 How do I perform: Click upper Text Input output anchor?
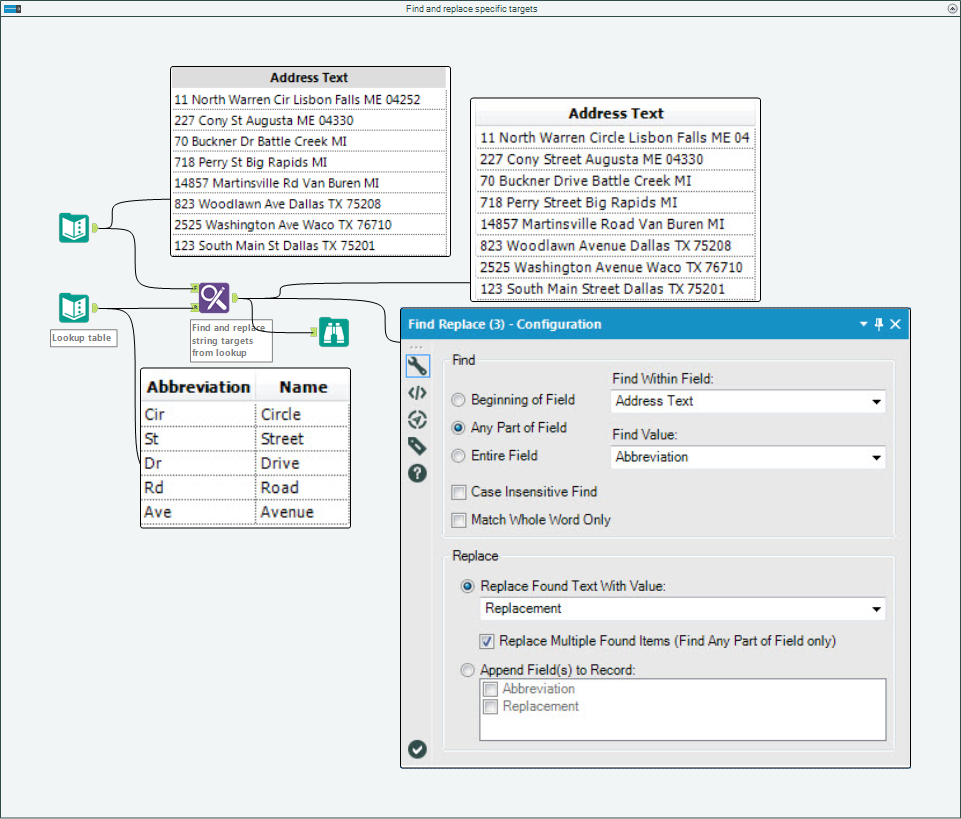pos(95,228)
